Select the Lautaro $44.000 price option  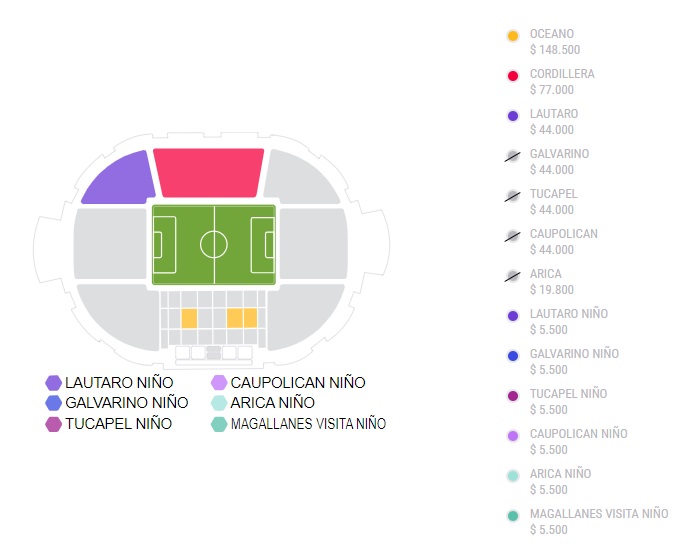[x=553, y=122]
